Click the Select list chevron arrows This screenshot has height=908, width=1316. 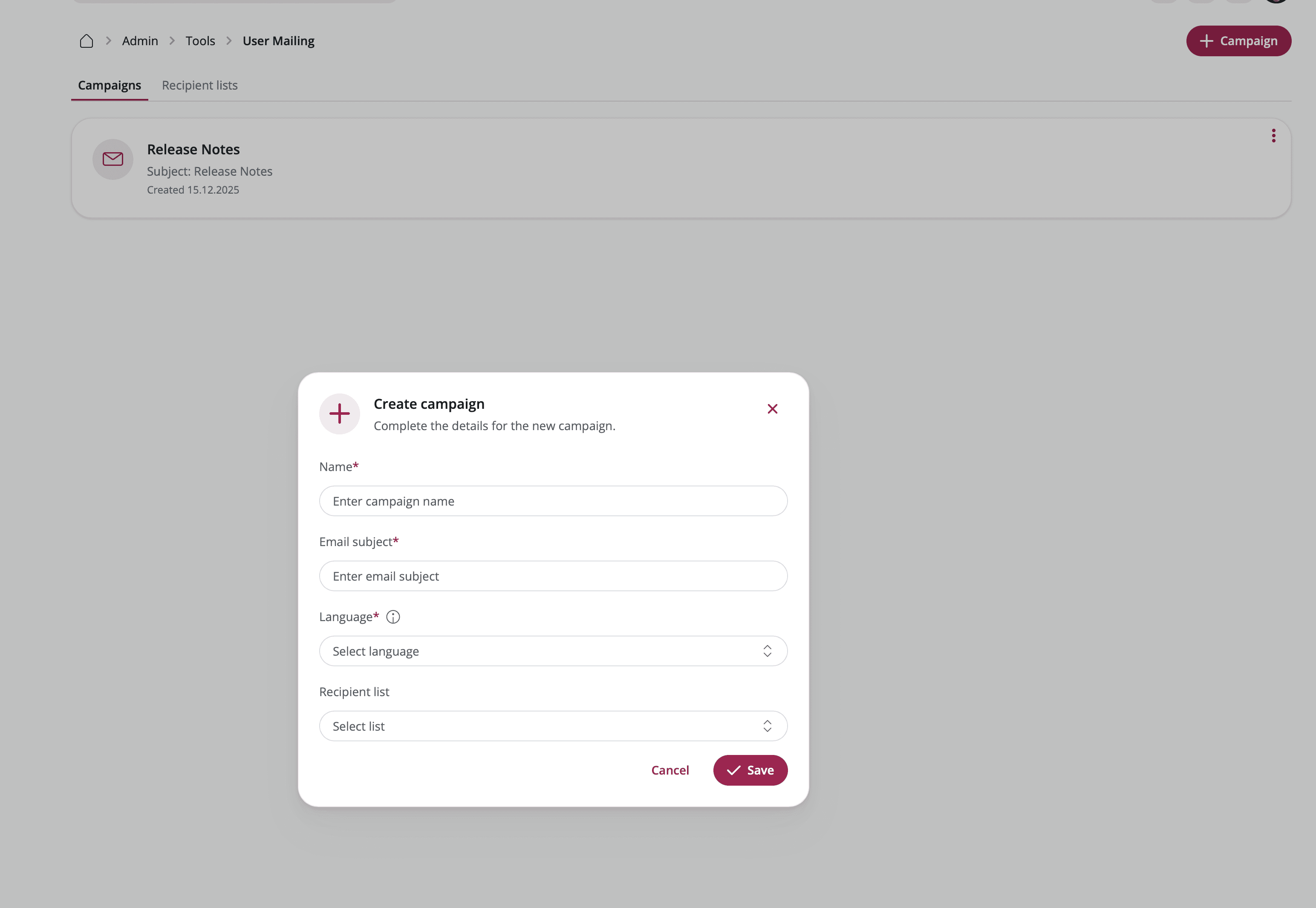pos(767,726)
